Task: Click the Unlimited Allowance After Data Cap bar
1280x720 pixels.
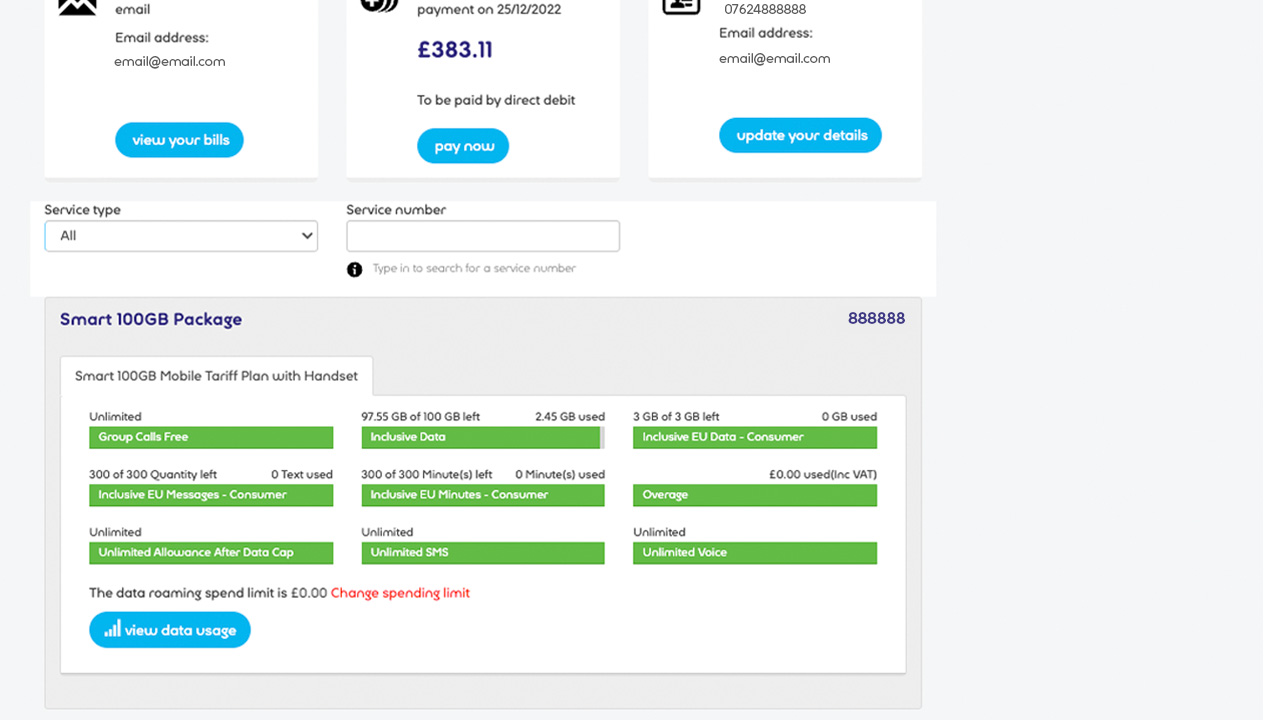Action: point(211,553)
